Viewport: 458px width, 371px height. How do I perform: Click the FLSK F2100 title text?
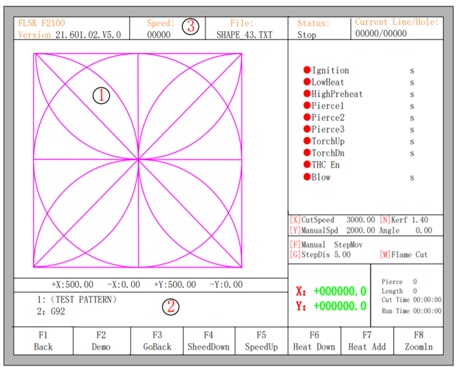pyautogui.click(x=41, y=23)
